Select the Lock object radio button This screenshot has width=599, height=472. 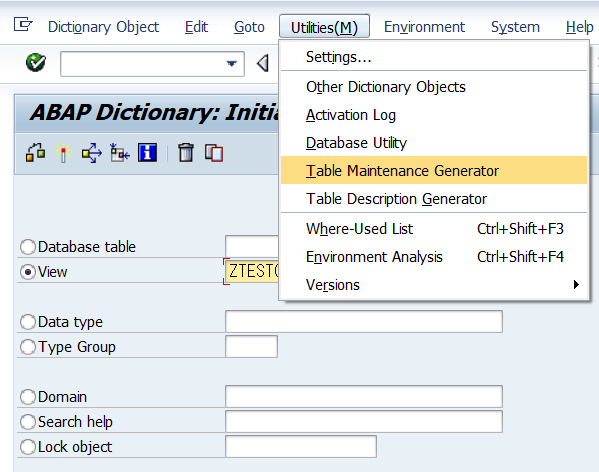(x=28, y=447)
